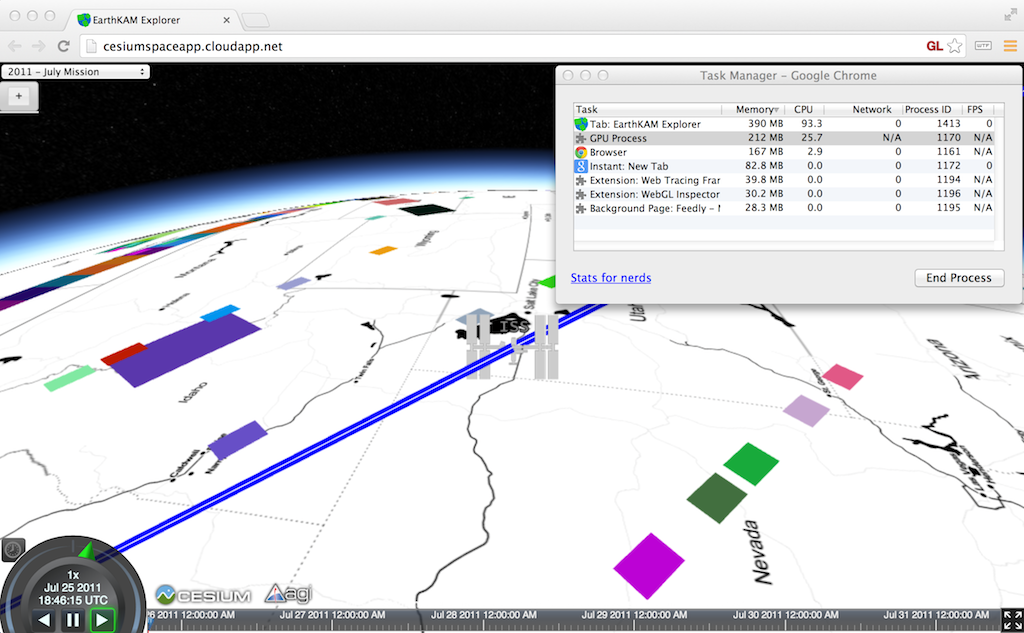Click the Chrome icon beside the Browser task
Image resolution: width=1024 pixels, height=633 pixels.
coord(581,152)
